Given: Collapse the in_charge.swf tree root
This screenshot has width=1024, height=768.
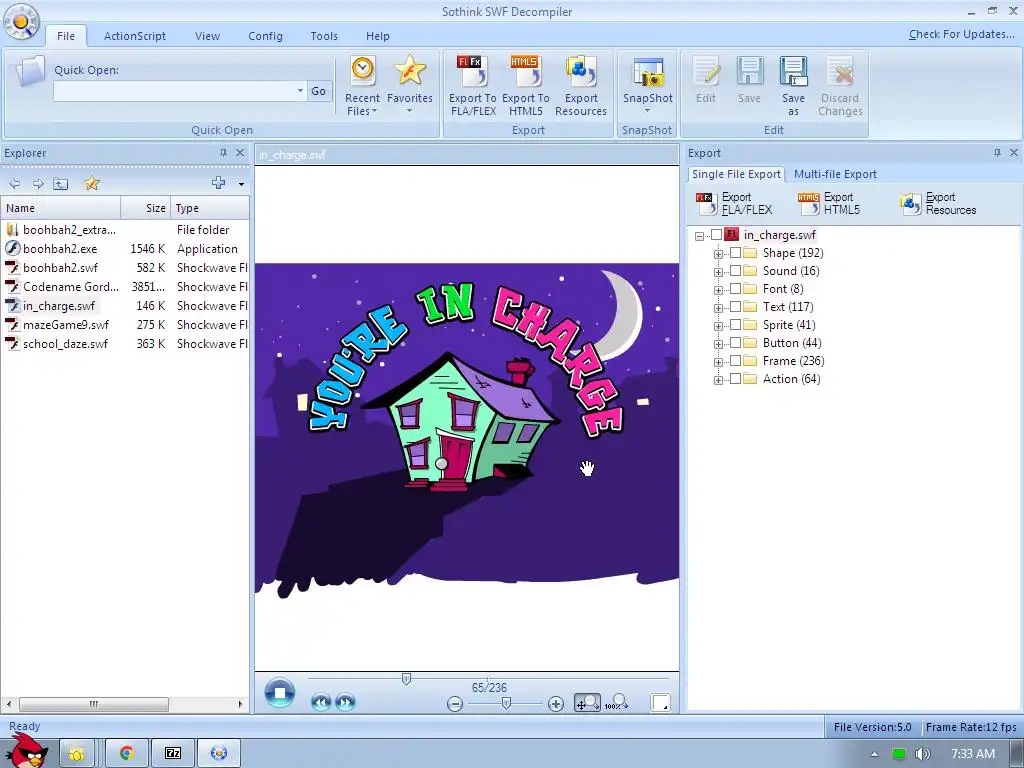Looking at the screenshot, I should coord(700,236).
